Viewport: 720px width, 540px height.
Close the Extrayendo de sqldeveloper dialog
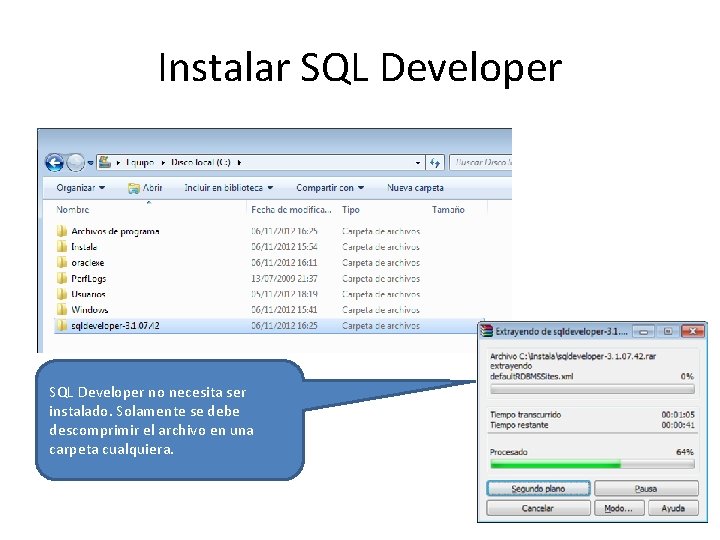click(x=693, y=332)
